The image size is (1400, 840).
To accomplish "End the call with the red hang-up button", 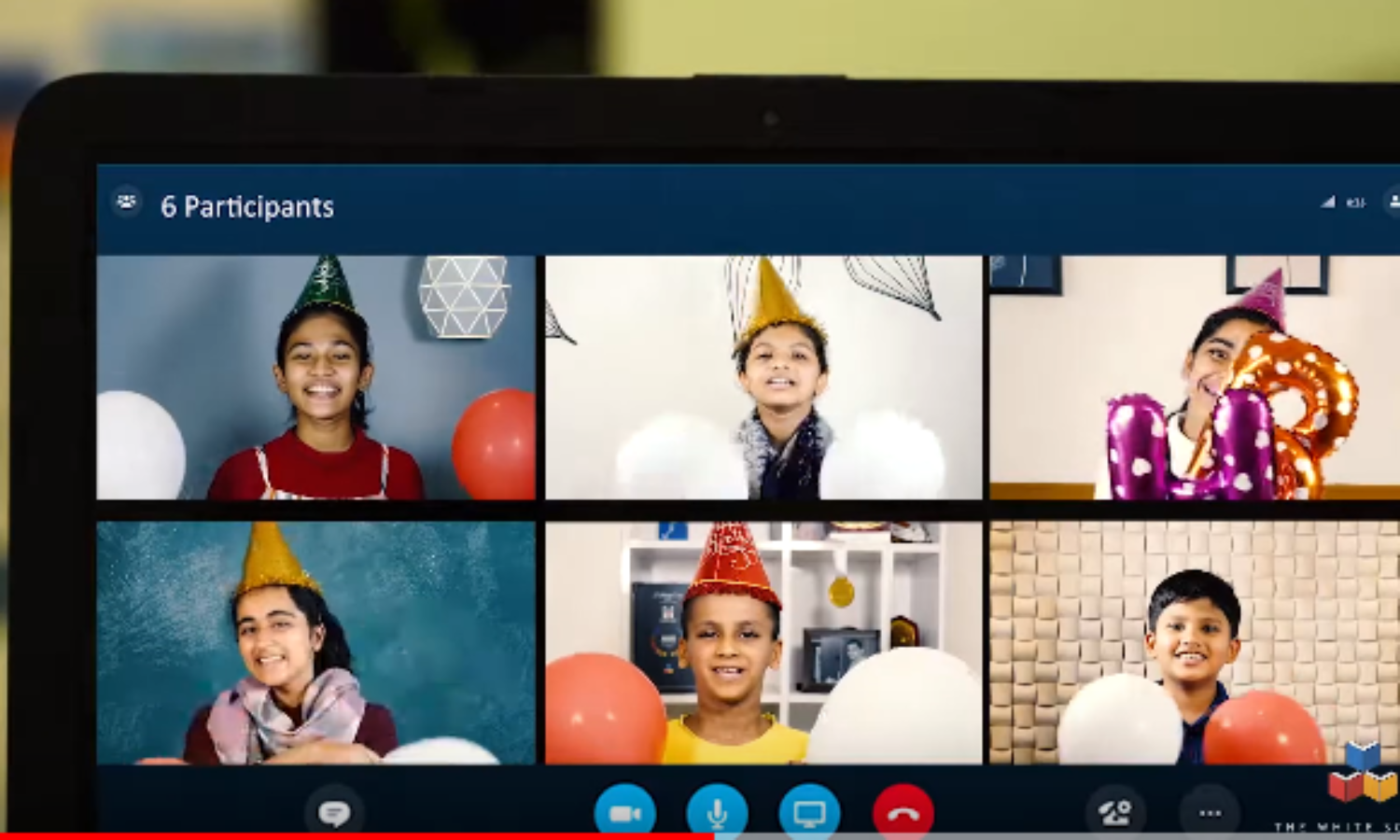I will tap(903, 813).
